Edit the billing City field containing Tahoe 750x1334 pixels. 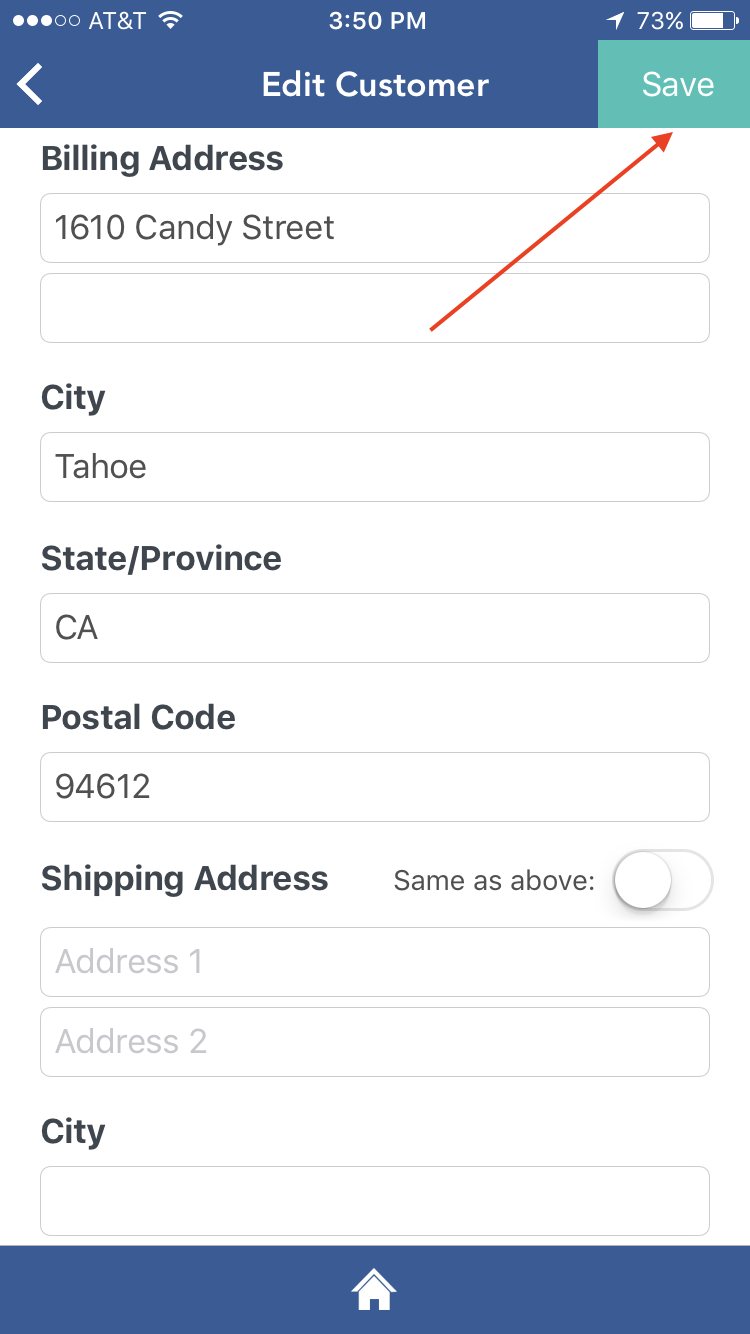click(x=375, y=467)
